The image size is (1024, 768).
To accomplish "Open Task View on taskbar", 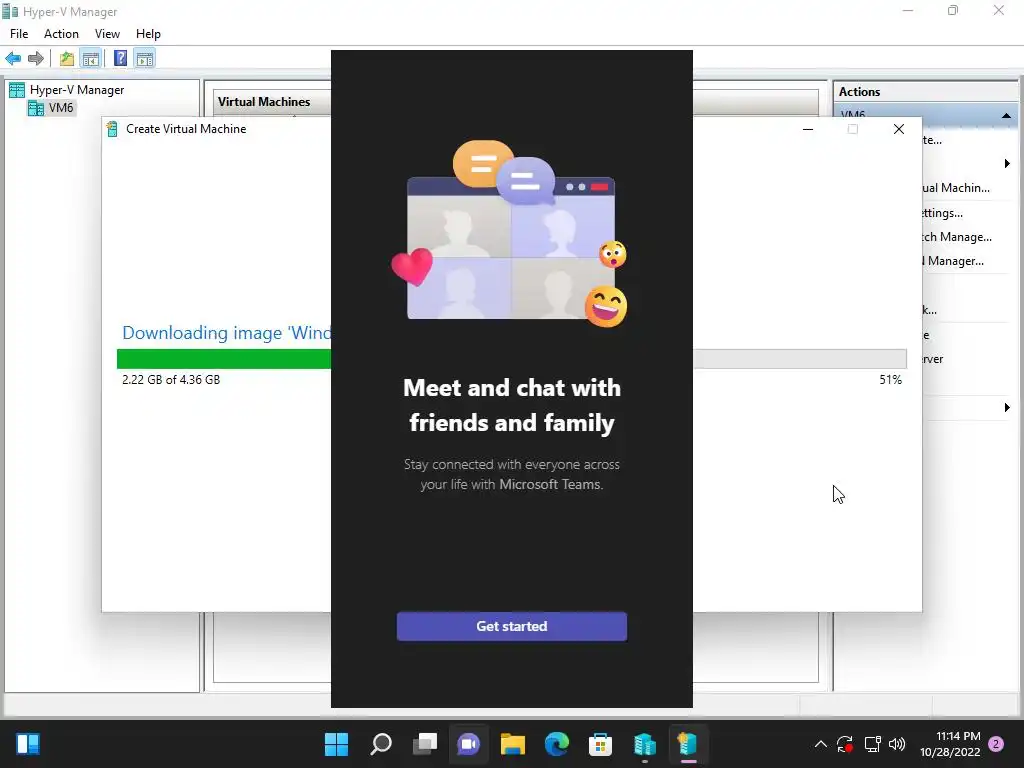I will (x=424, y=744).
